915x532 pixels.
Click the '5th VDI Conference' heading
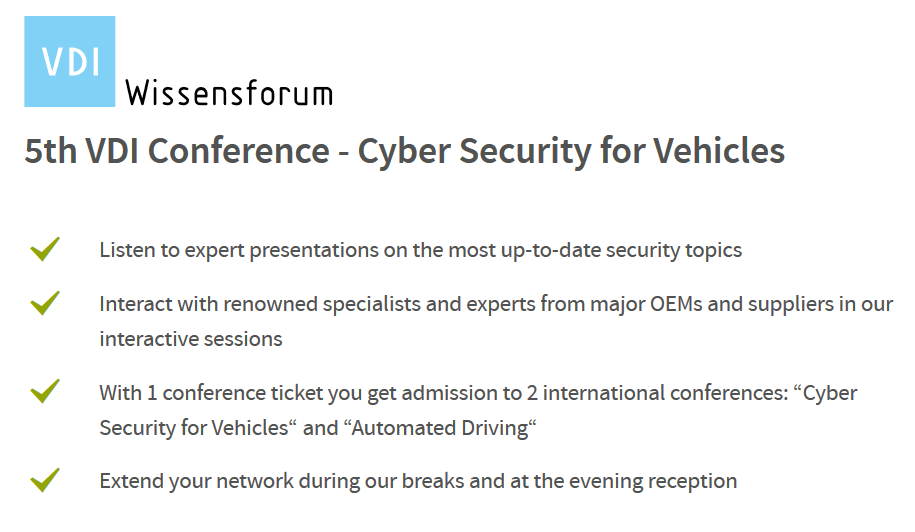tap(404, 151)
